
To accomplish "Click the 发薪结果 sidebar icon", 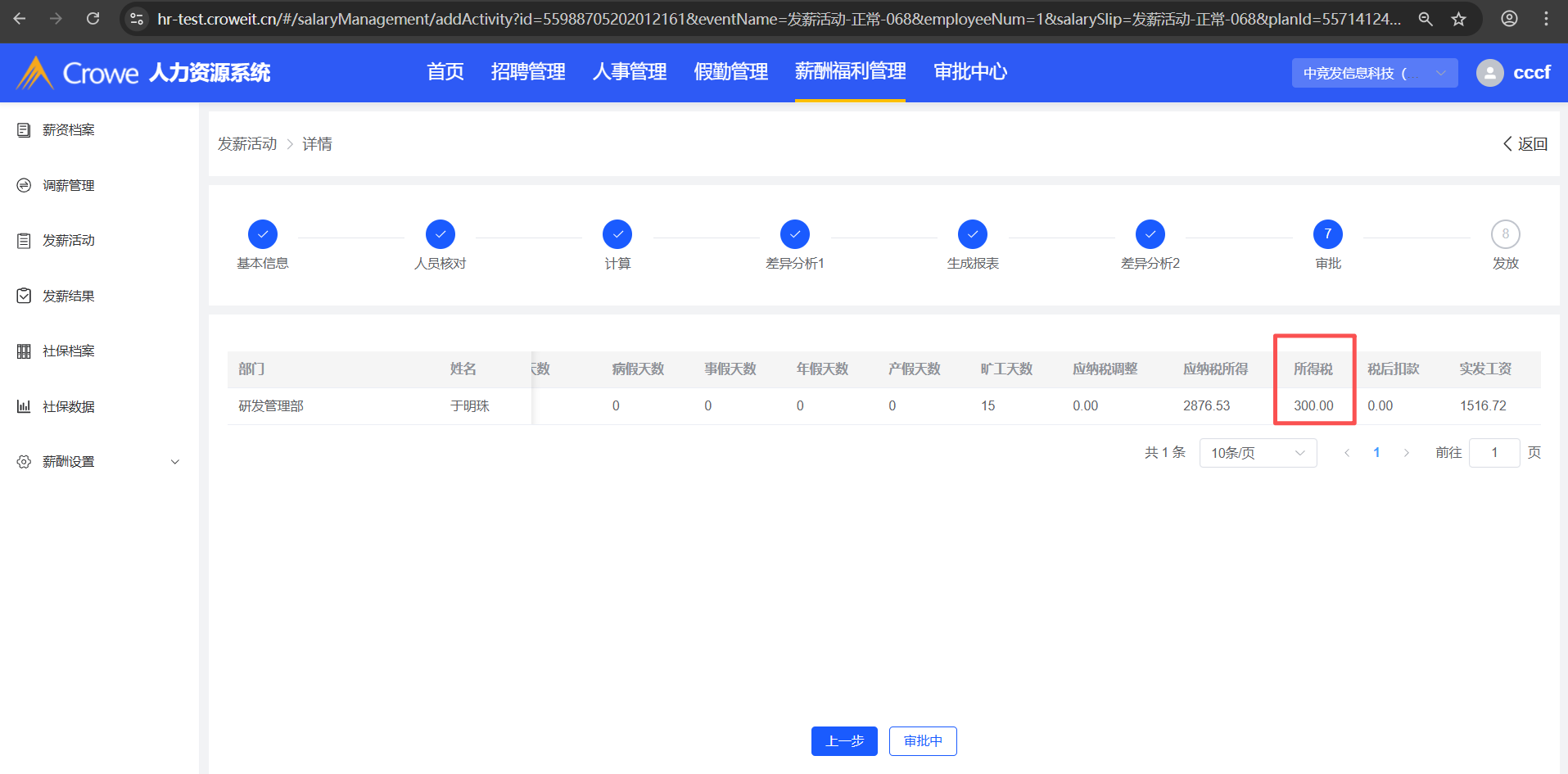I will click(x=24, y=296).
